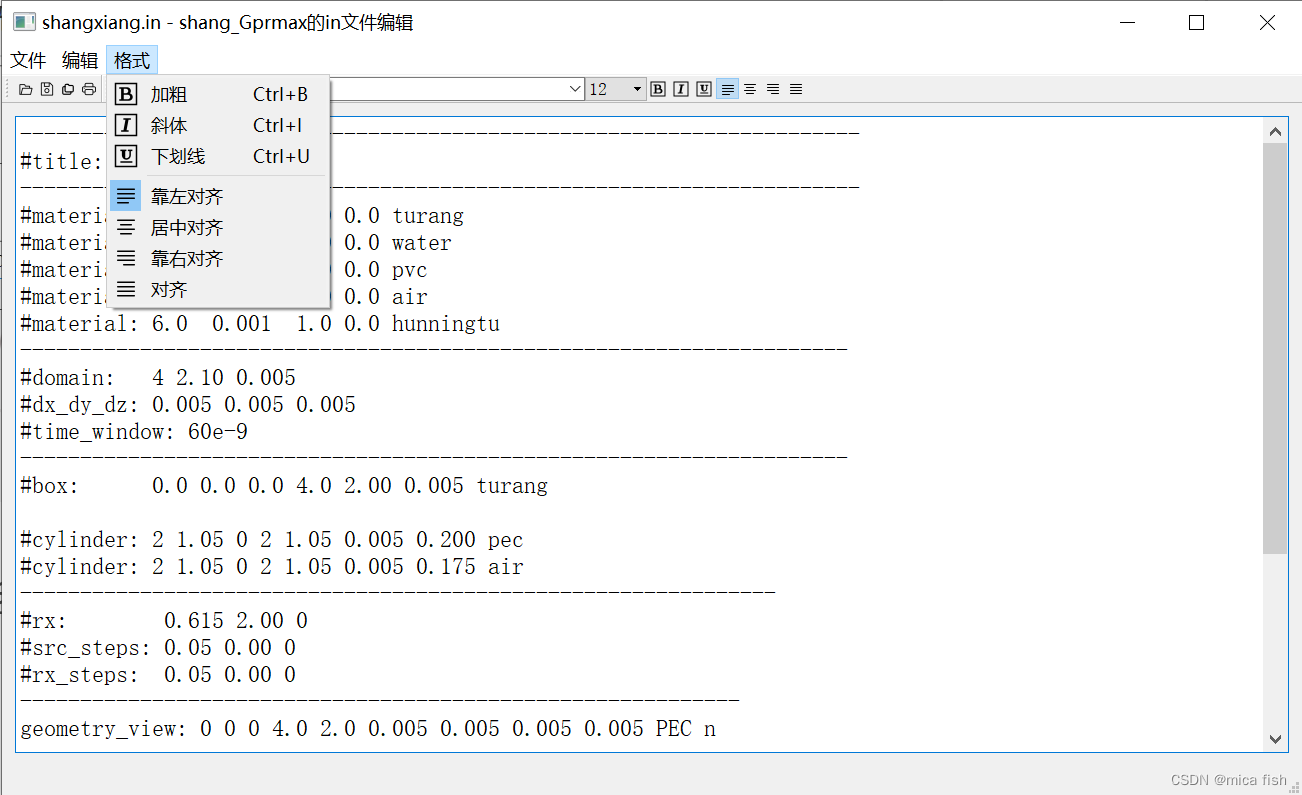Click the '#box:' line

click(284, 485)
